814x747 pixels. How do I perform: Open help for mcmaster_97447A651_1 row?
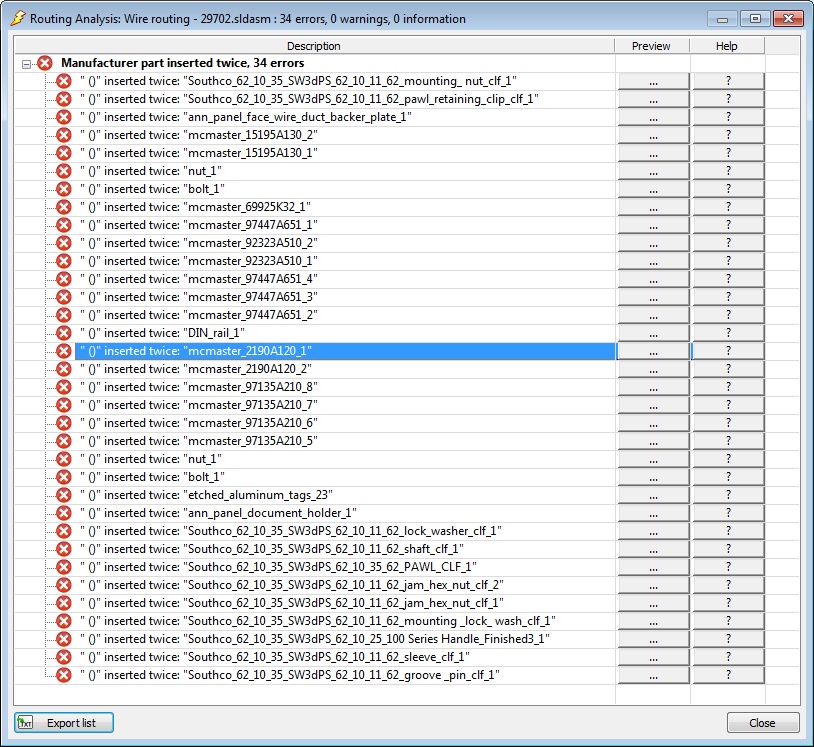coord(728,225)
